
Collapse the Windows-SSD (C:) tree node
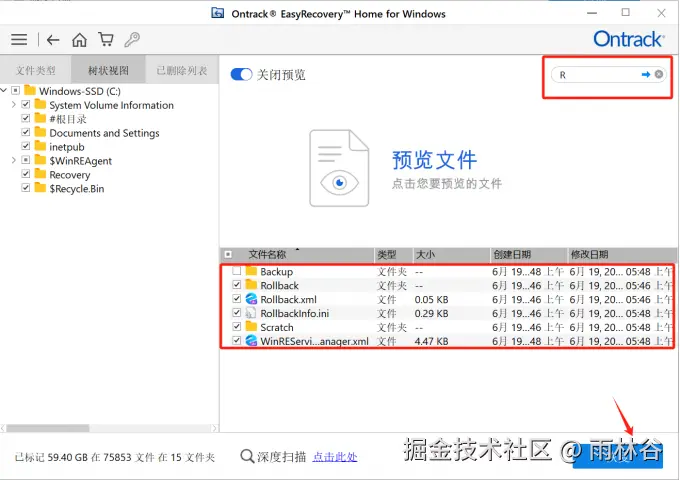(4, 90)
